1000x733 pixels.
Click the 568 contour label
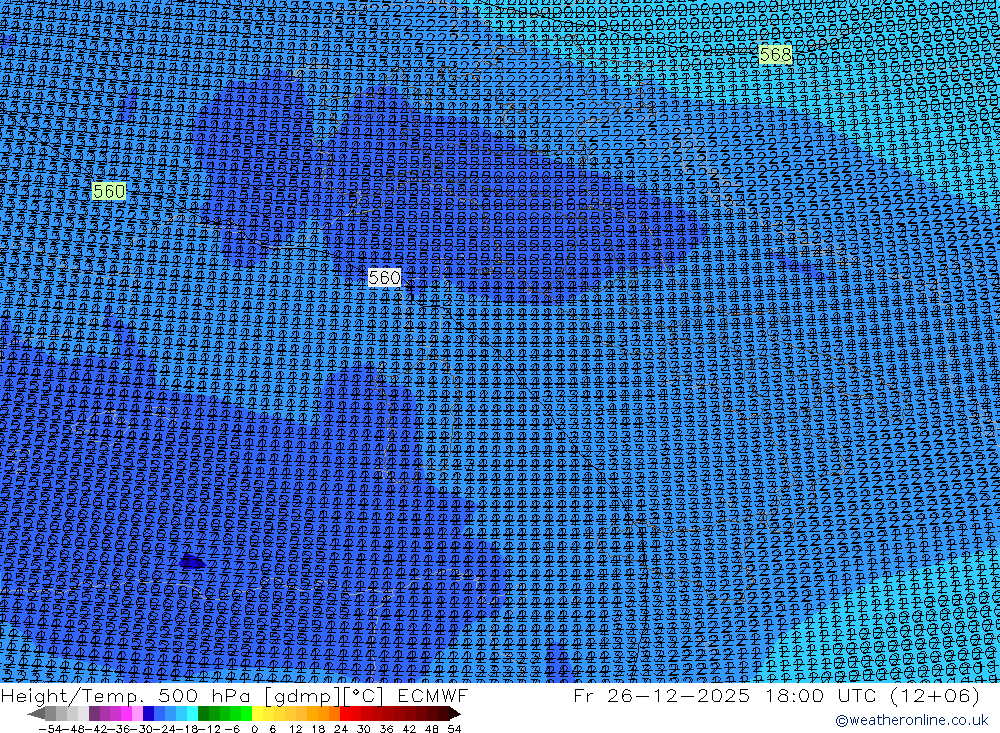tap(776, 55)
